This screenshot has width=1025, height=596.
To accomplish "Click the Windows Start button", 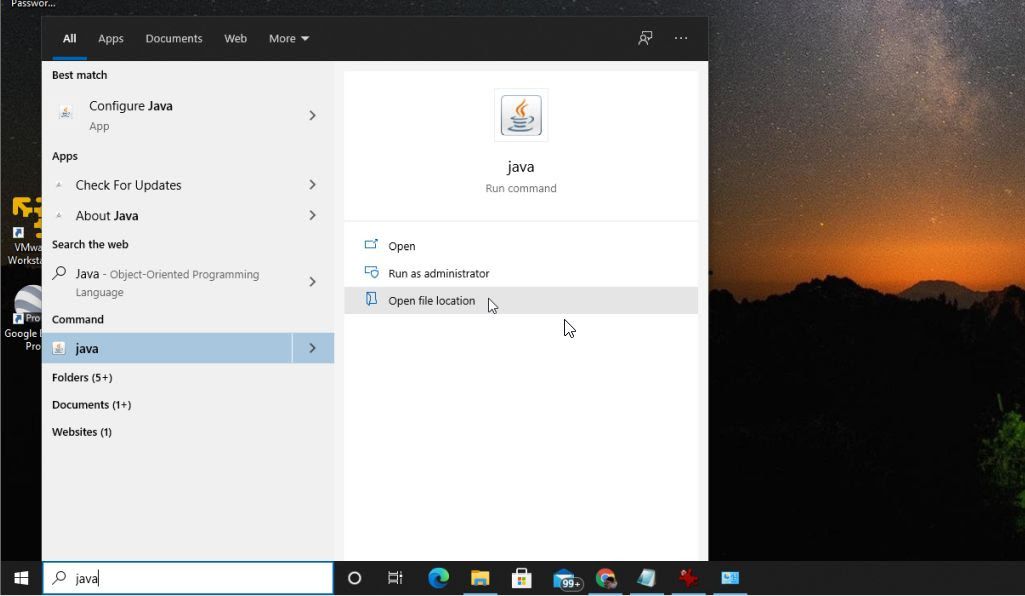I will point(20,578).
